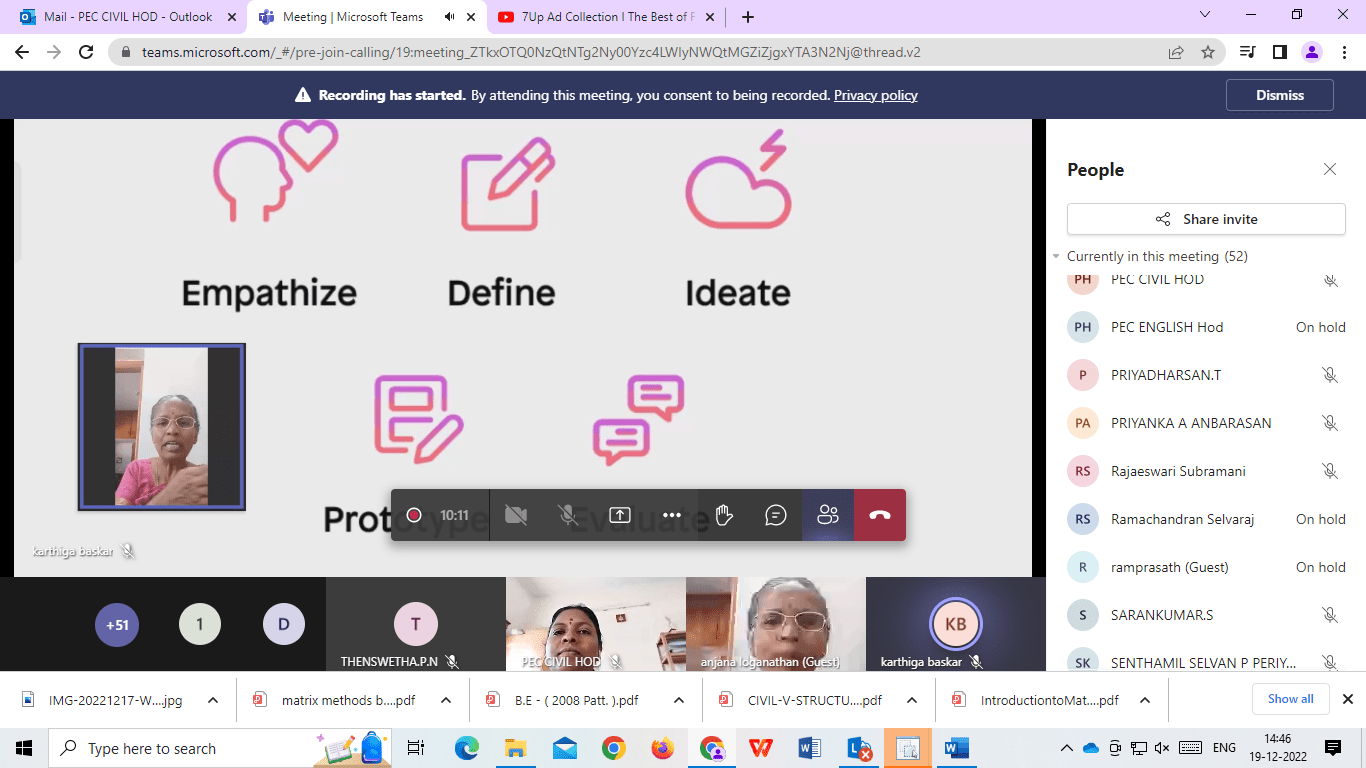Toggle mute icon next to PRIYADHARSAN.T
This screenshot has width=1366, height=768.
pyautogui.click(x=1329, y=375)
